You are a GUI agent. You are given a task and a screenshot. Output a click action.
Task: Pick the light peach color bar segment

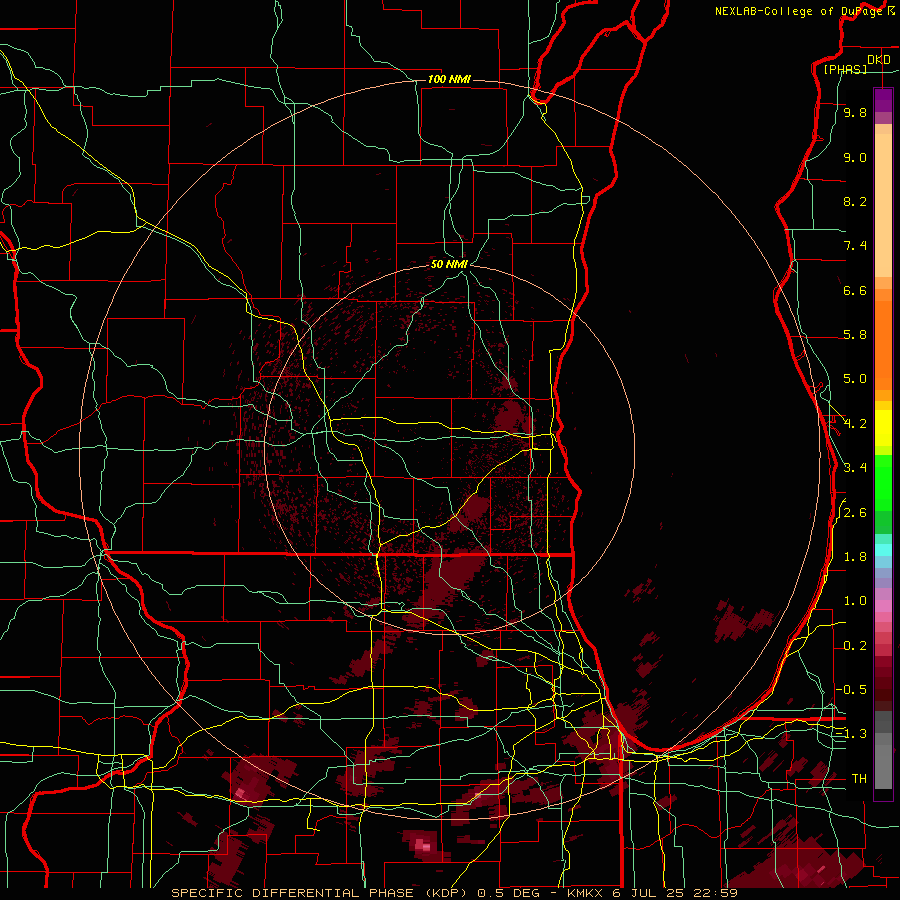pyautogui.click(x=883, y=205)
